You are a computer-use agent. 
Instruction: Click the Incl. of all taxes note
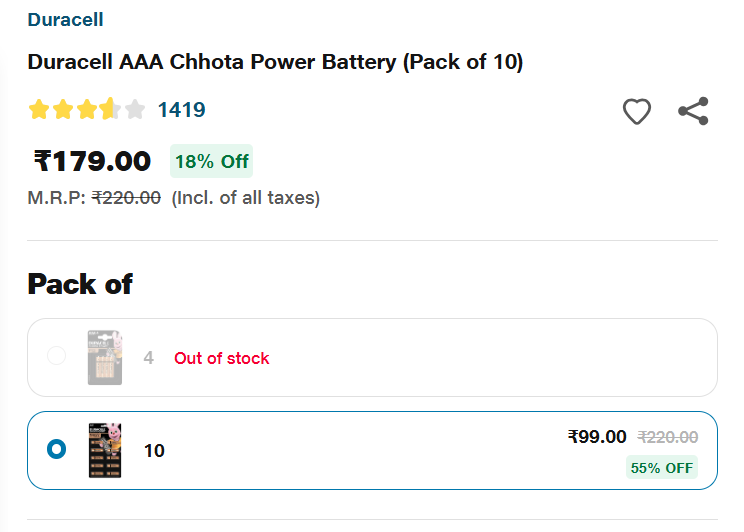[x=246, y=198]
